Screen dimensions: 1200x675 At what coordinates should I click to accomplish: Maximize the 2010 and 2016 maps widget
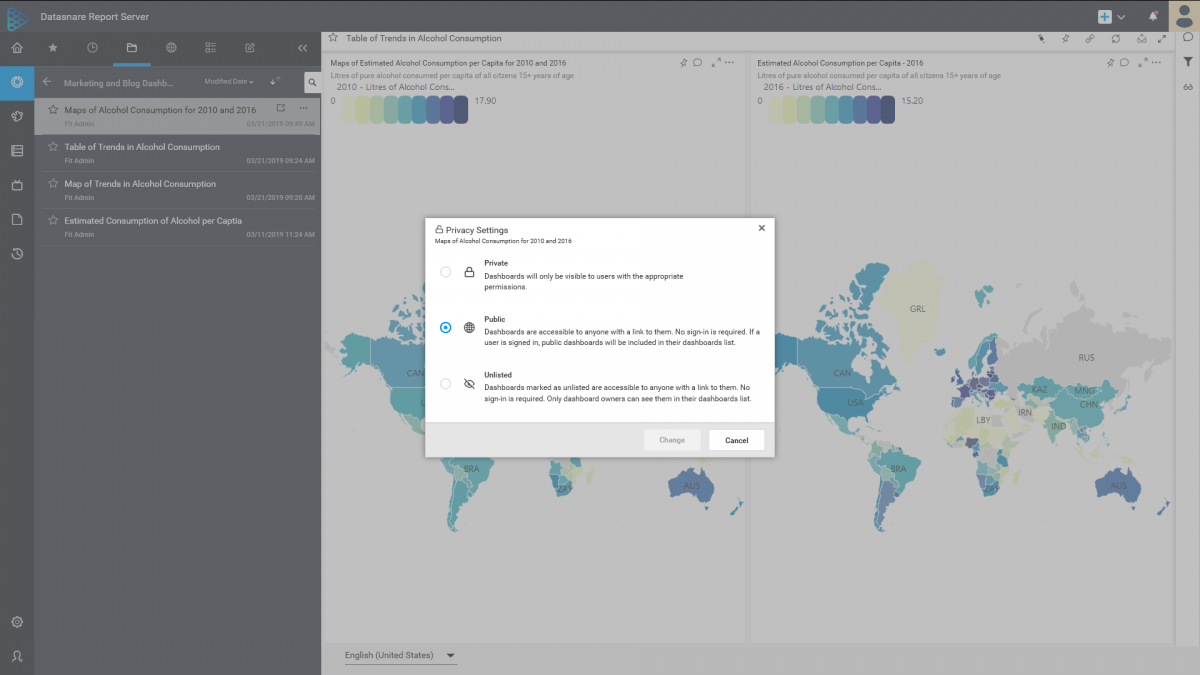click(x=716, y=62)
